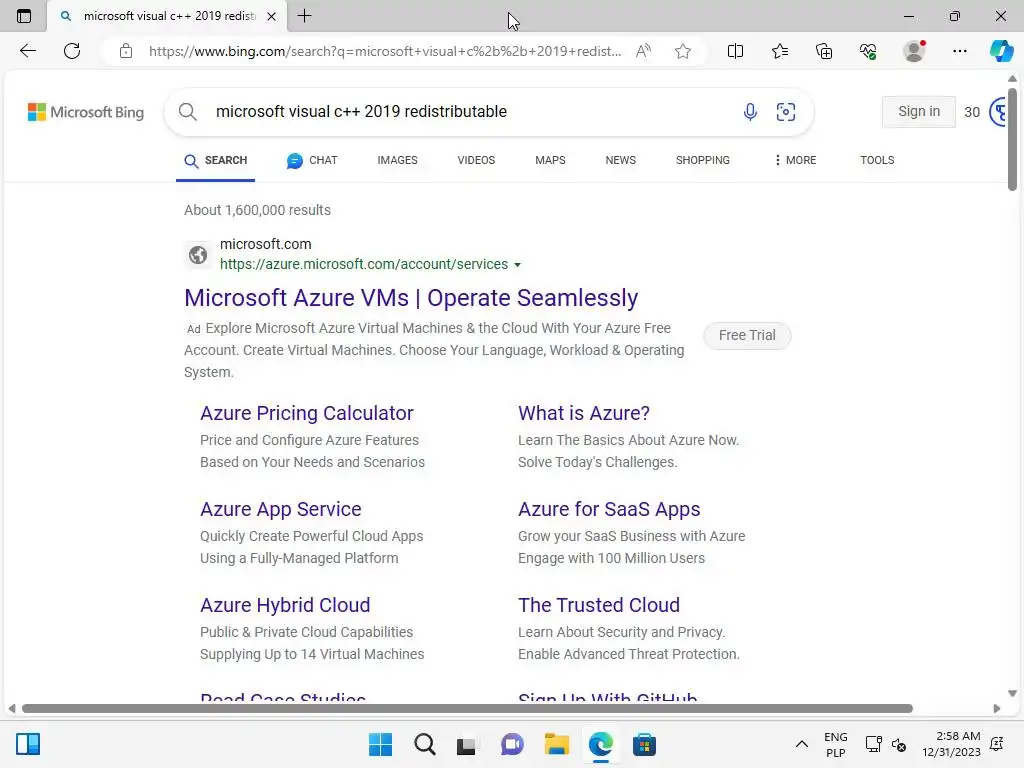Viewport: 1024px width, 768px height.
Task: Go back to the previous page
Action: [x=27, y=51]
